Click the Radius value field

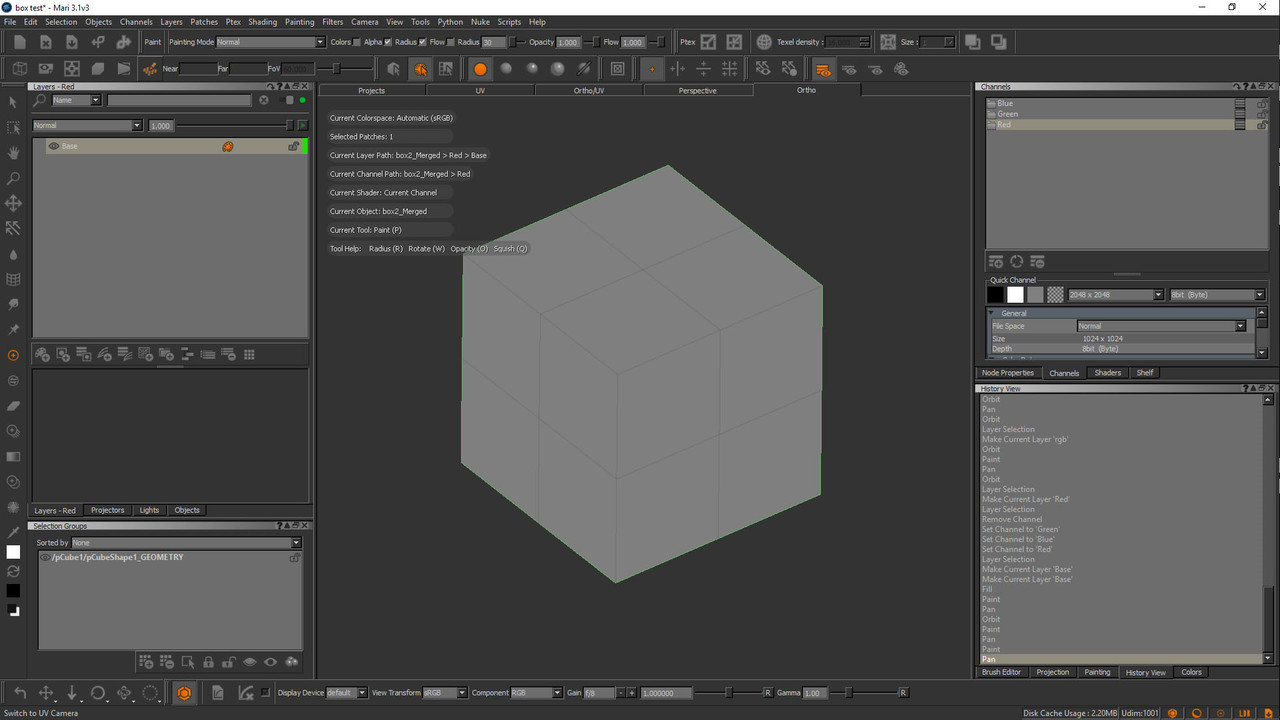coord(494,42)
